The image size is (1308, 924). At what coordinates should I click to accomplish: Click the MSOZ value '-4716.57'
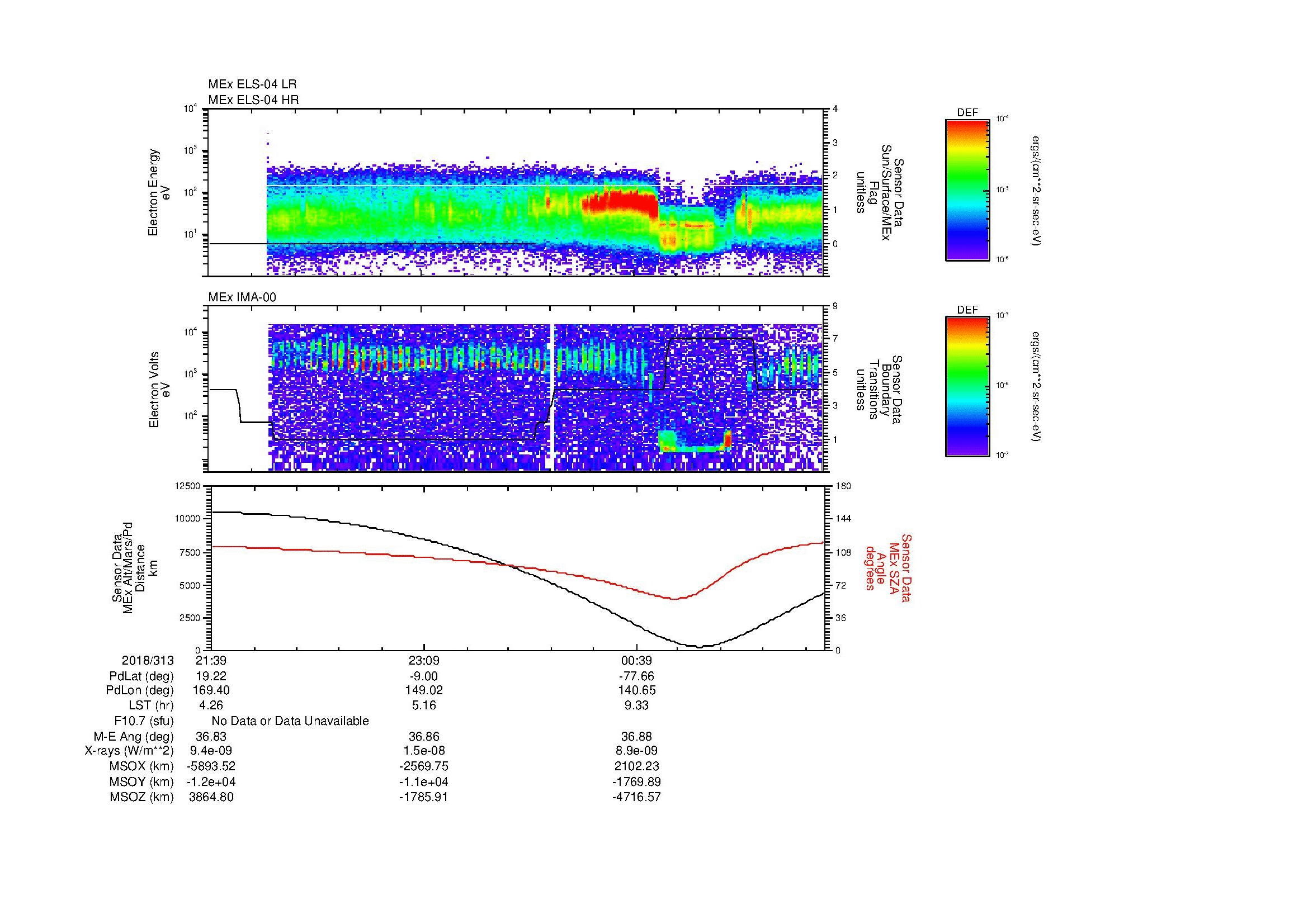coord(636,797)
